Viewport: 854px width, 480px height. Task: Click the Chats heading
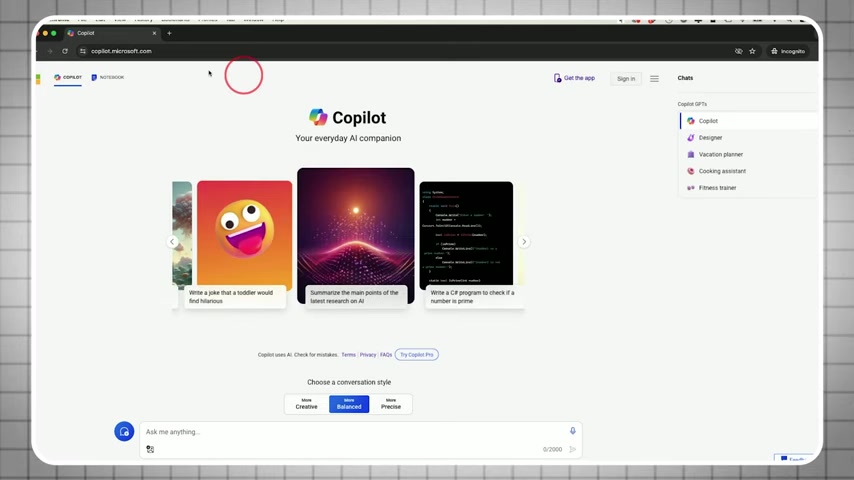685,78
